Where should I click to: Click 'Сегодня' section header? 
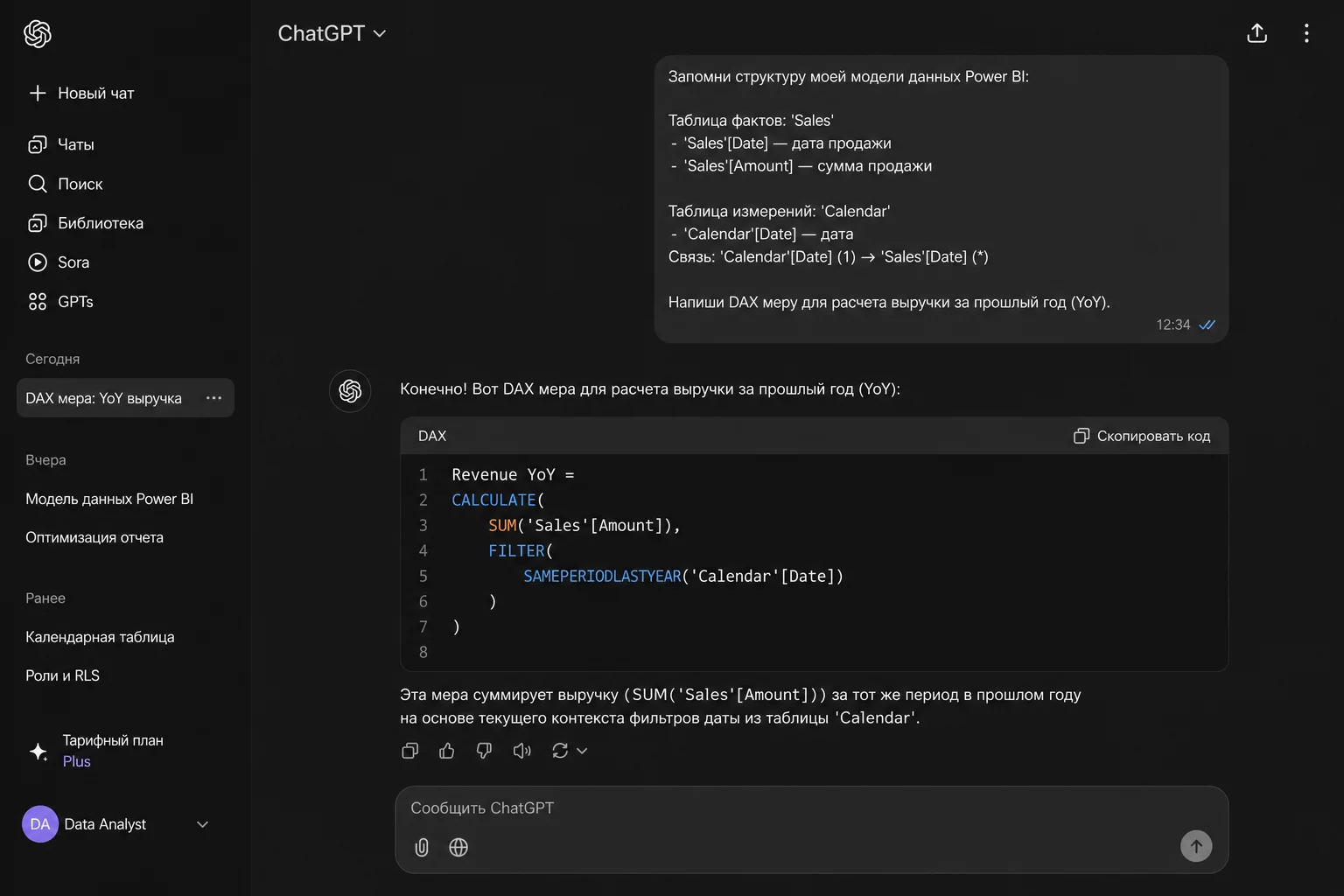(52, 359)
